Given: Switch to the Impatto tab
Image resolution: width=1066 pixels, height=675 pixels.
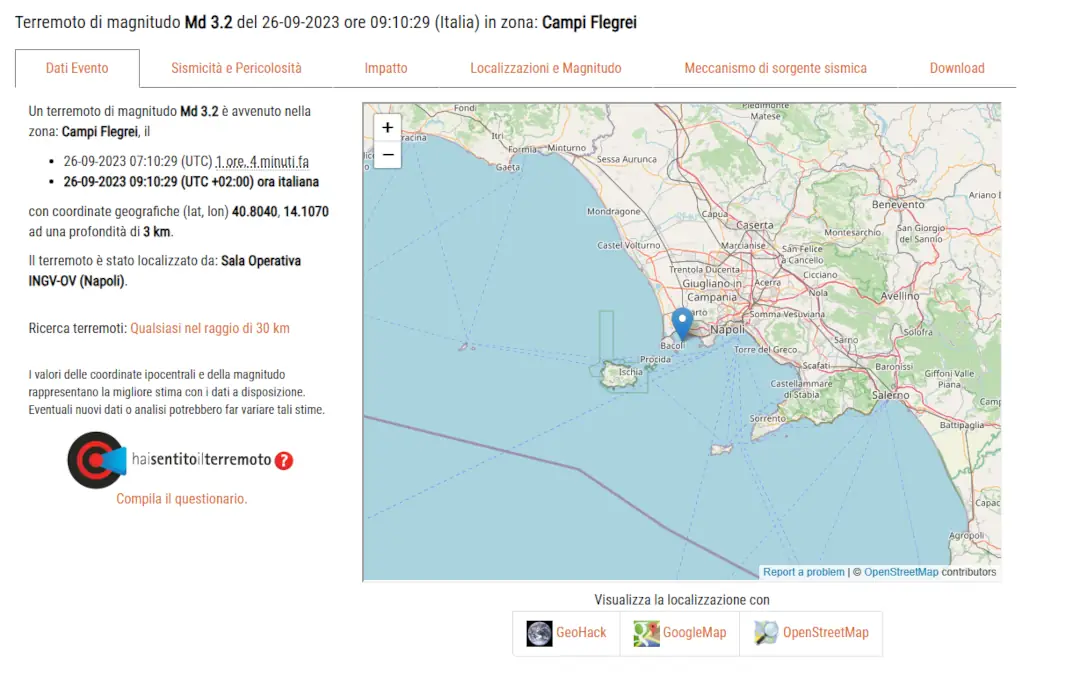Looking at the screenshot, I should (386, 68).
